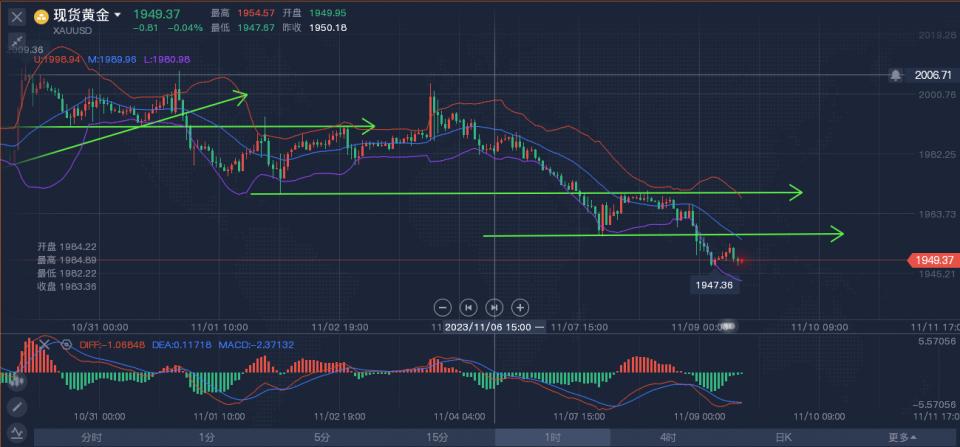This screenshot has height=447, width=960.
Task: Click the 11/07 15:00 label on main time axis
Action: [x=579, y=327]
